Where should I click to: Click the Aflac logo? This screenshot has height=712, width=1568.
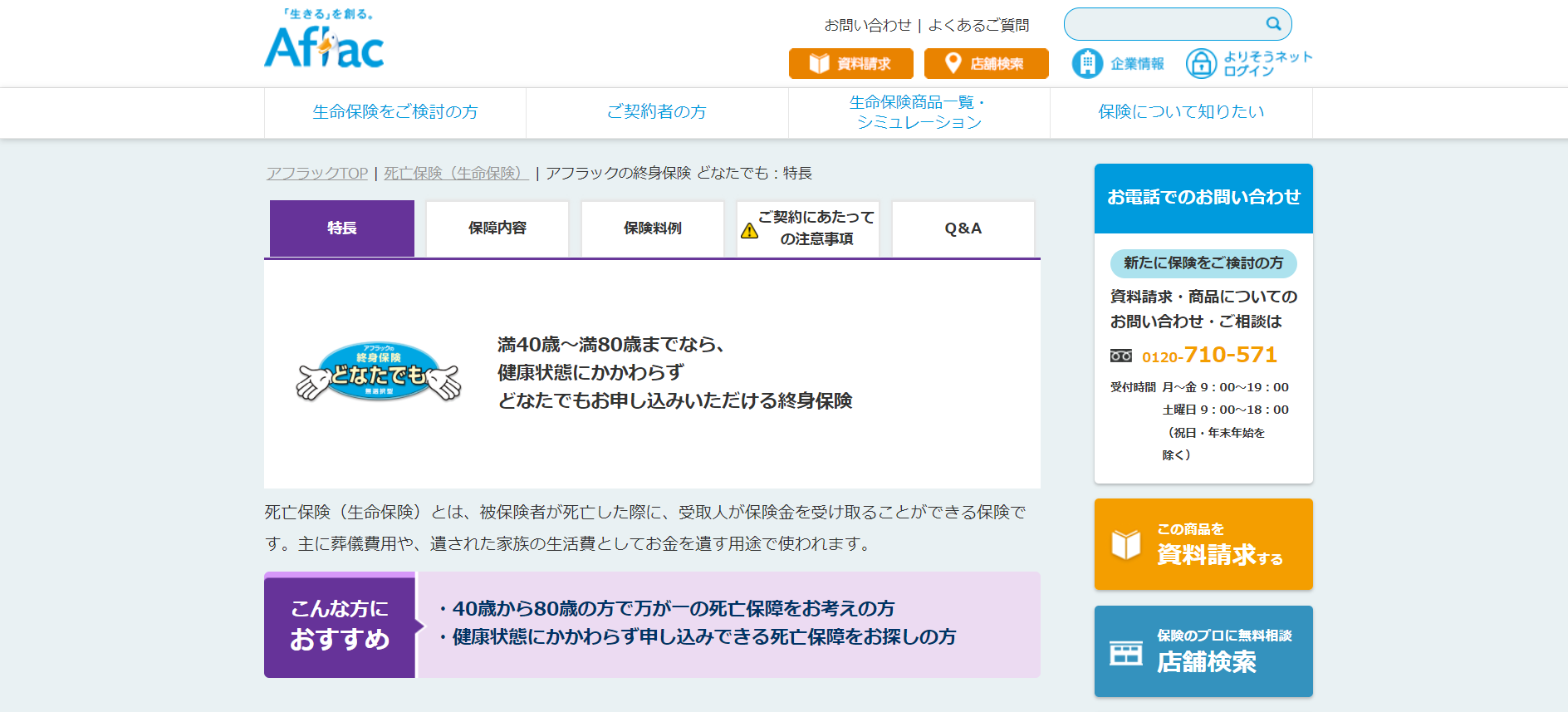click(x=324, y=39)
